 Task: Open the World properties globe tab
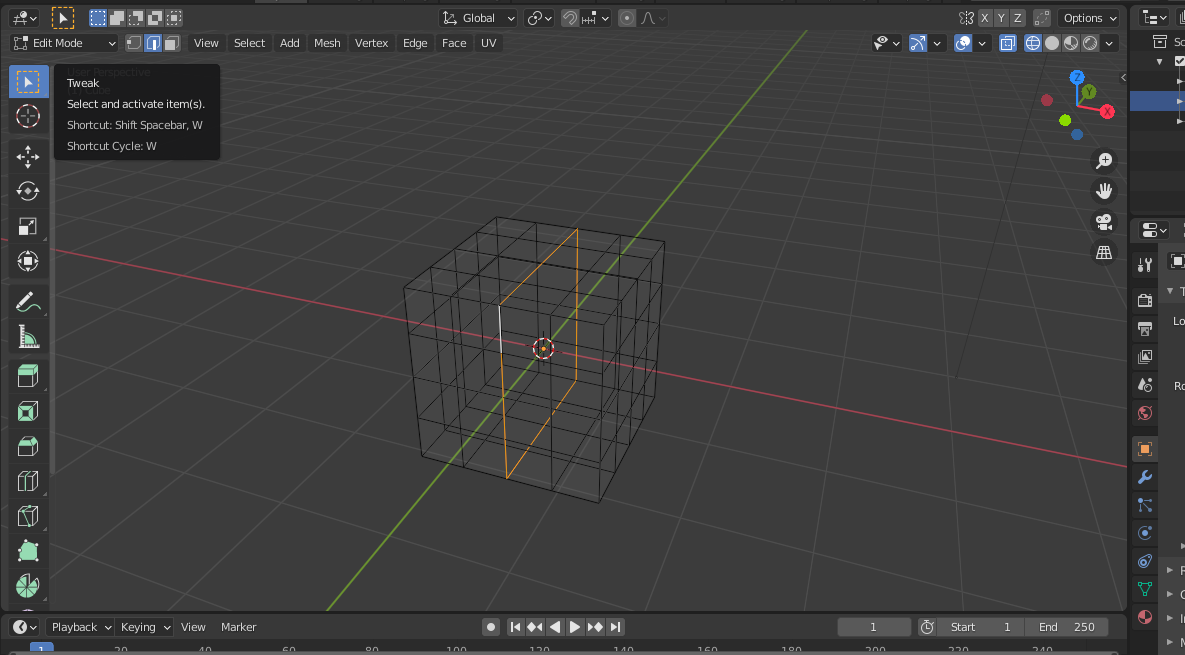coord(1145,413)
